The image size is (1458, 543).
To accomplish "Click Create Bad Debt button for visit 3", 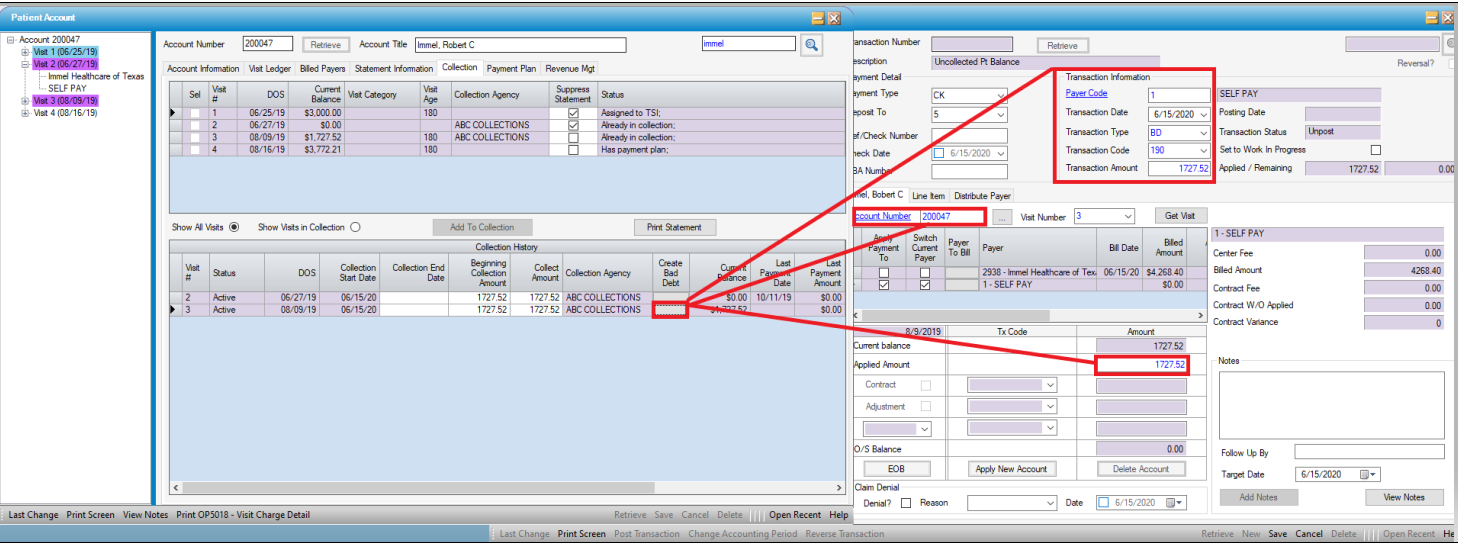I will click(670, 310).
